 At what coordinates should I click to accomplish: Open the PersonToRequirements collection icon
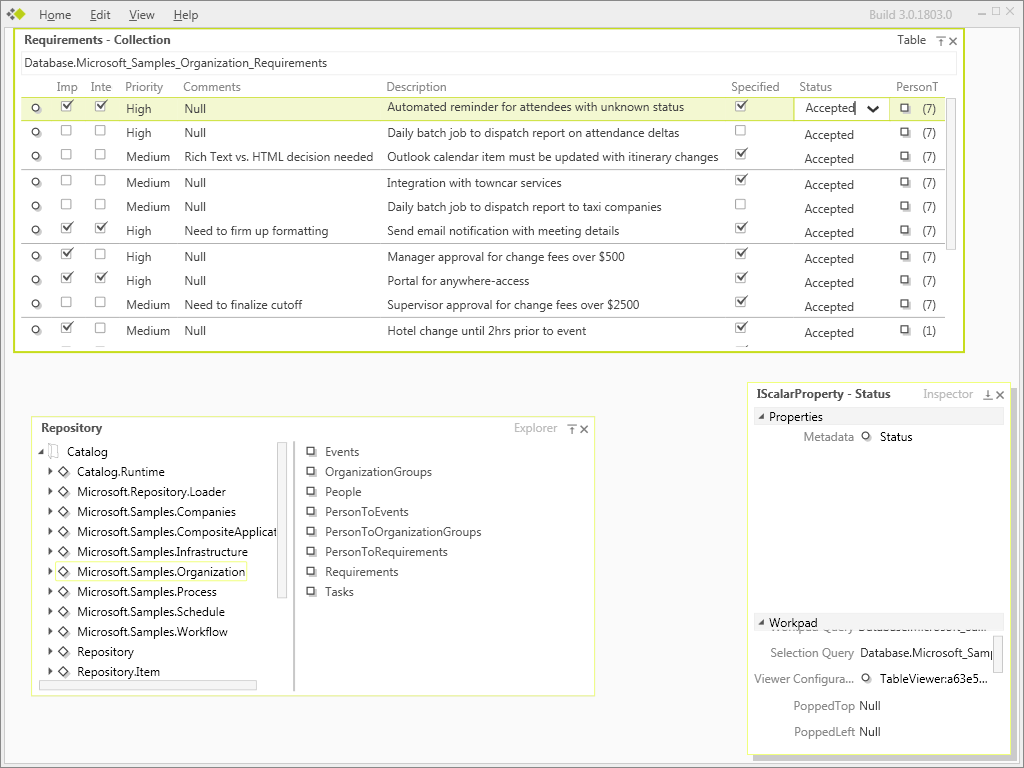click(x=312, y=552)
